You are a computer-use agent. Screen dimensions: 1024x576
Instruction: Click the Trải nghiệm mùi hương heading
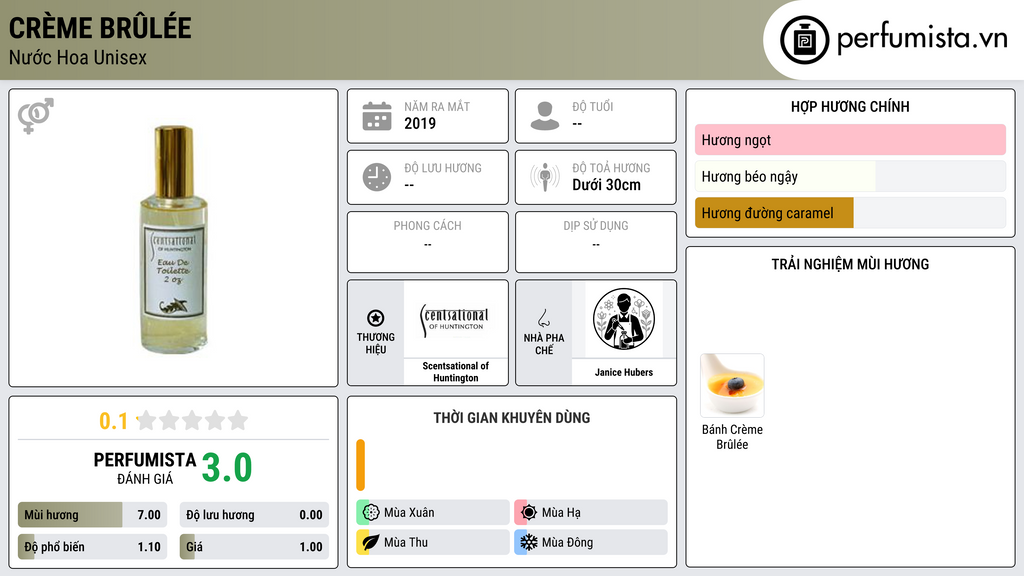[x=850, y=264]
